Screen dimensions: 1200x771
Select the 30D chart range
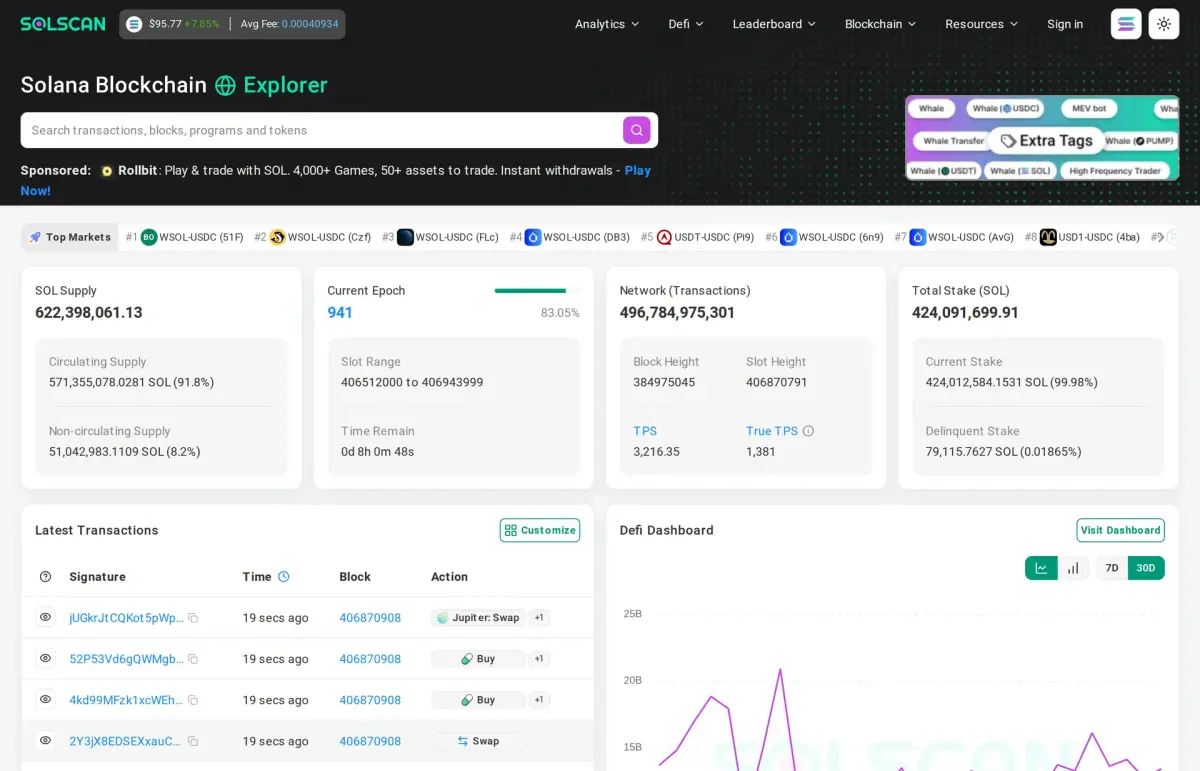tap(1146, 568)
